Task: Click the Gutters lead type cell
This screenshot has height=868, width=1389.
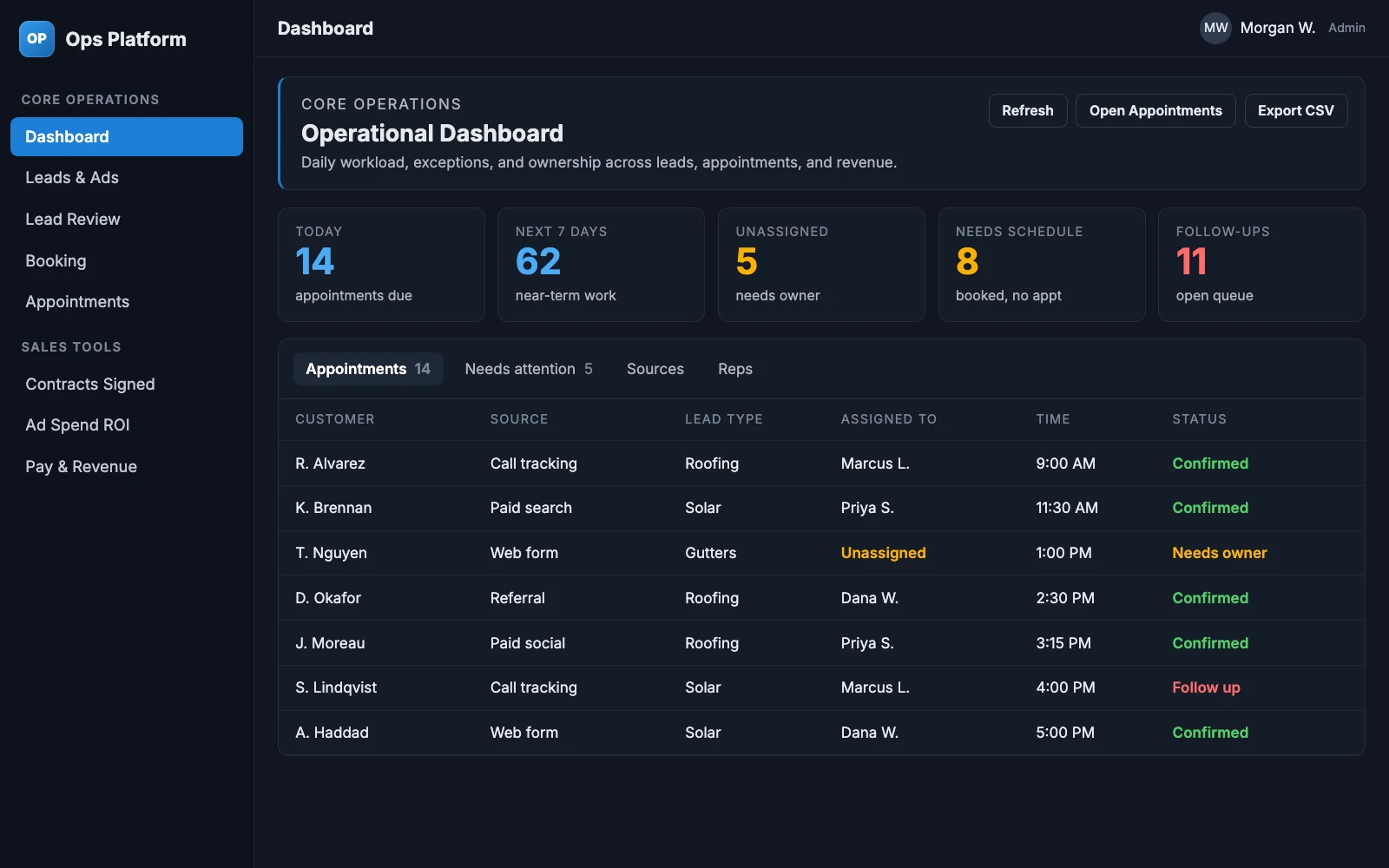Action: (x=710, y=553)
